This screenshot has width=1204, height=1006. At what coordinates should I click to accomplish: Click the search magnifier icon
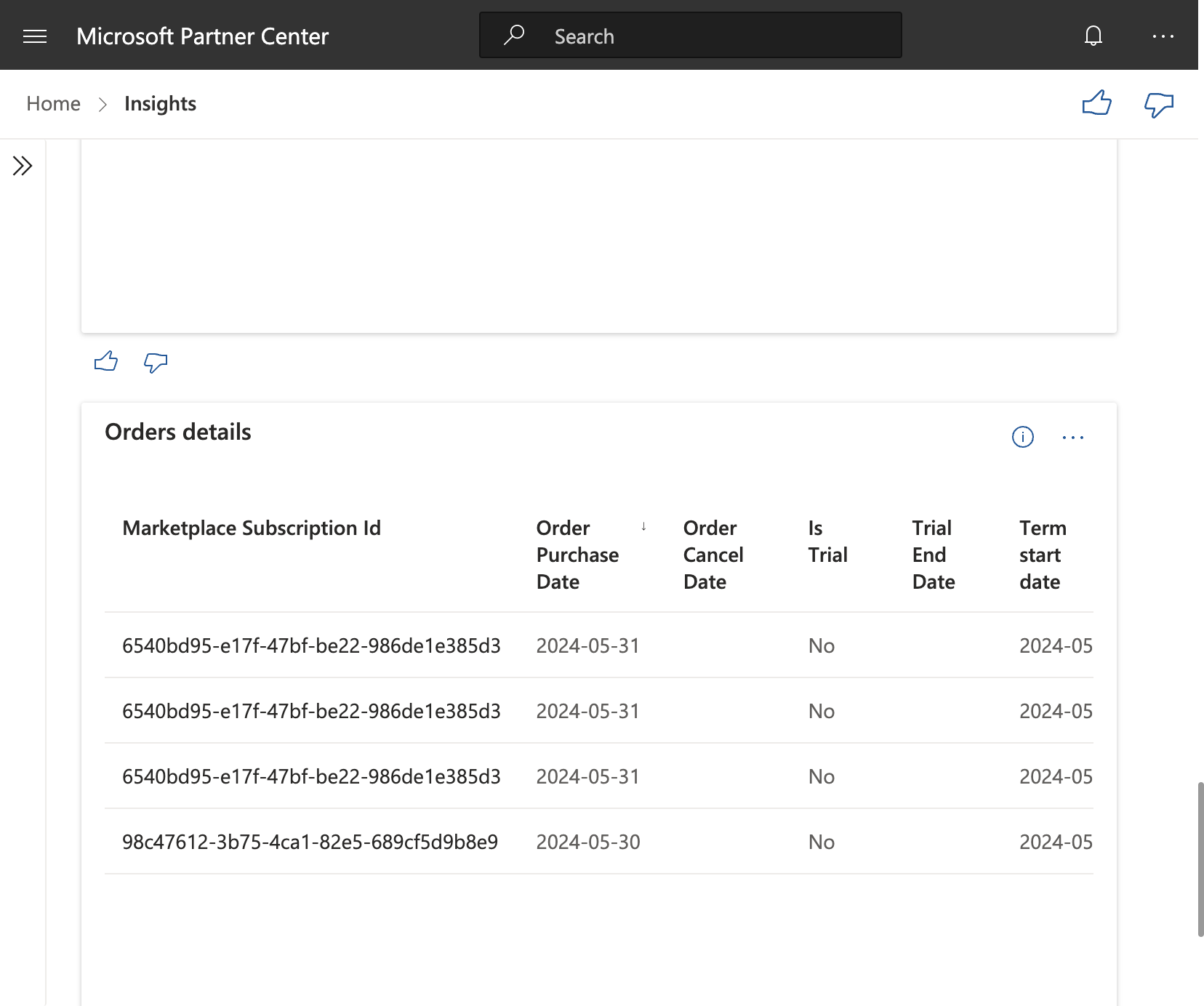(x=514, y=35)
